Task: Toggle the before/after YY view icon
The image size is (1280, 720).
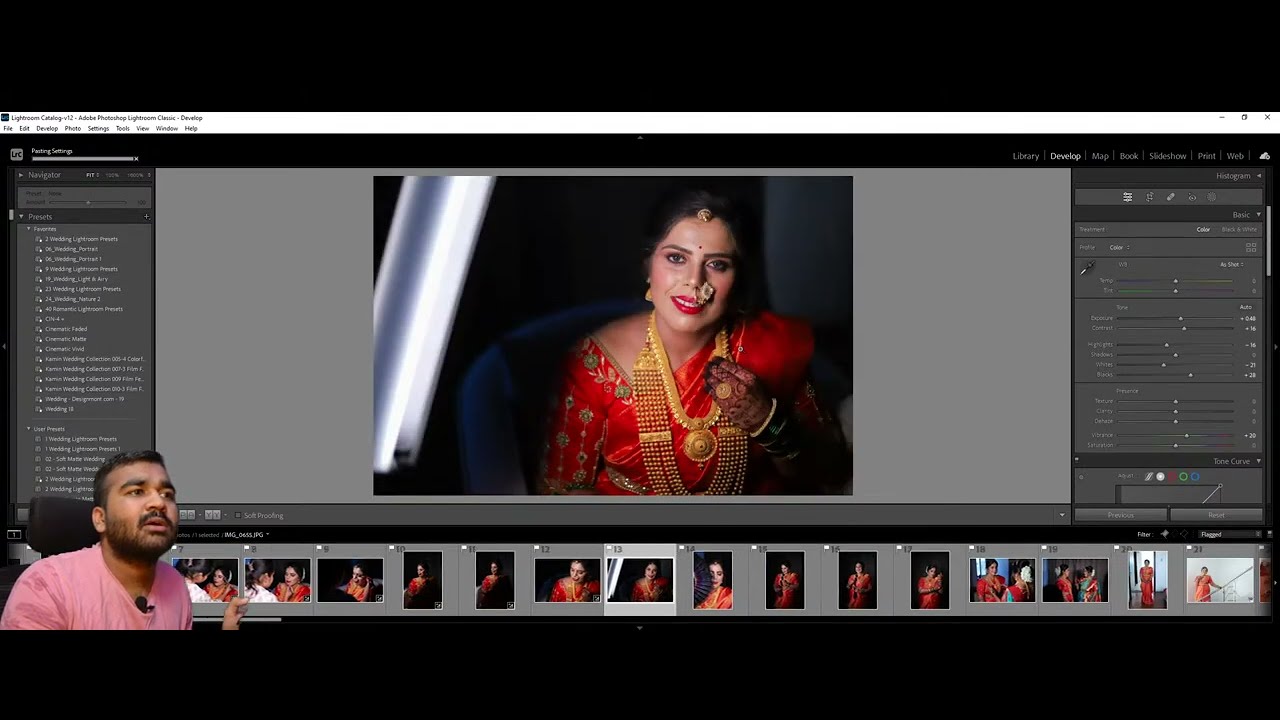Action: coord(212,515)
